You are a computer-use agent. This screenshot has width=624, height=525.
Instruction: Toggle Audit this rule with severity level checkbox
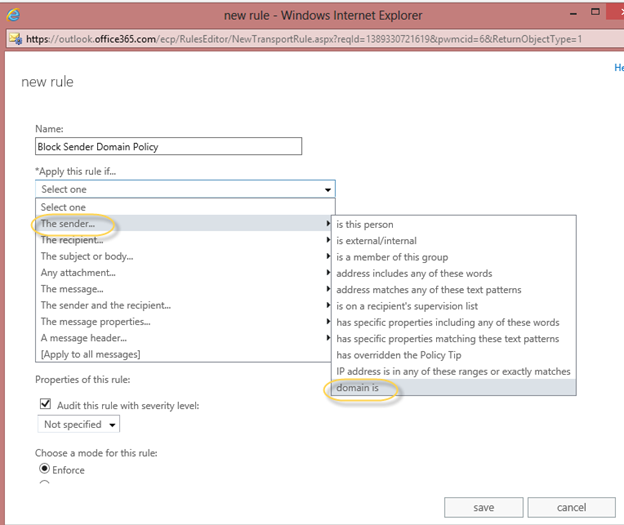tap(45, 404)
